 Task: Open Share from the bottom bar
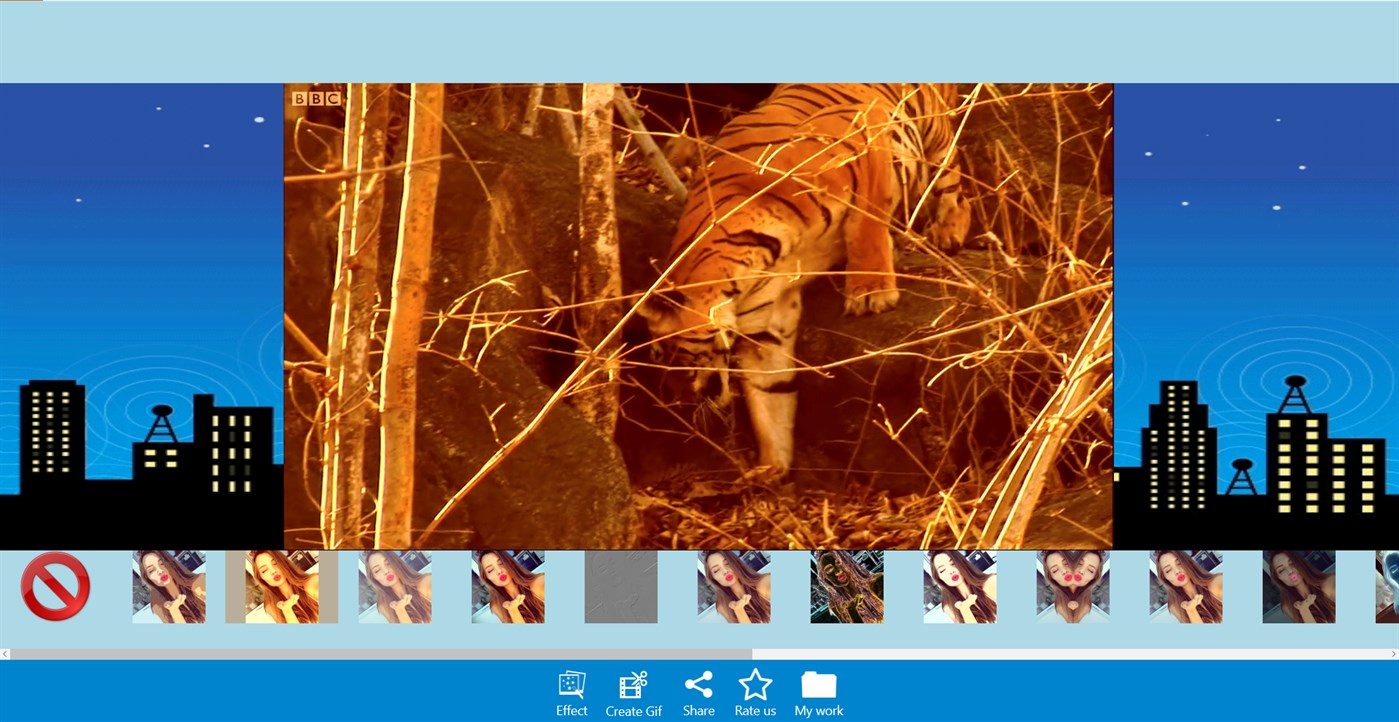click(698, 711)
